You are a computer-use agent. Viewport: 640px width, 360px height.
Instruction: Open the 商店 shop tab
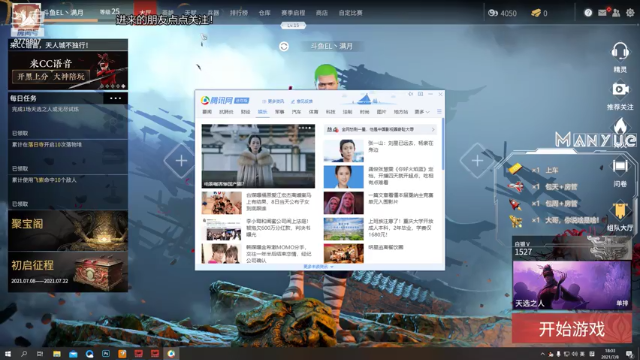coord(322,13)
